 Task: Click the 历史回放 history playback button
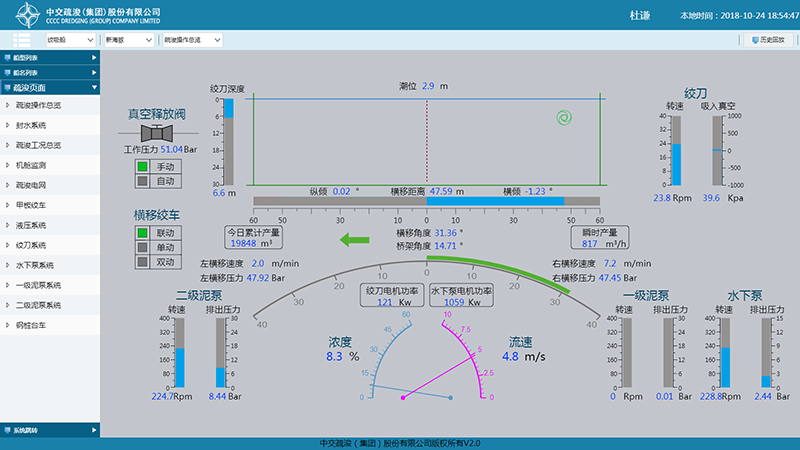pyautogui.click(x=769, y=40)
